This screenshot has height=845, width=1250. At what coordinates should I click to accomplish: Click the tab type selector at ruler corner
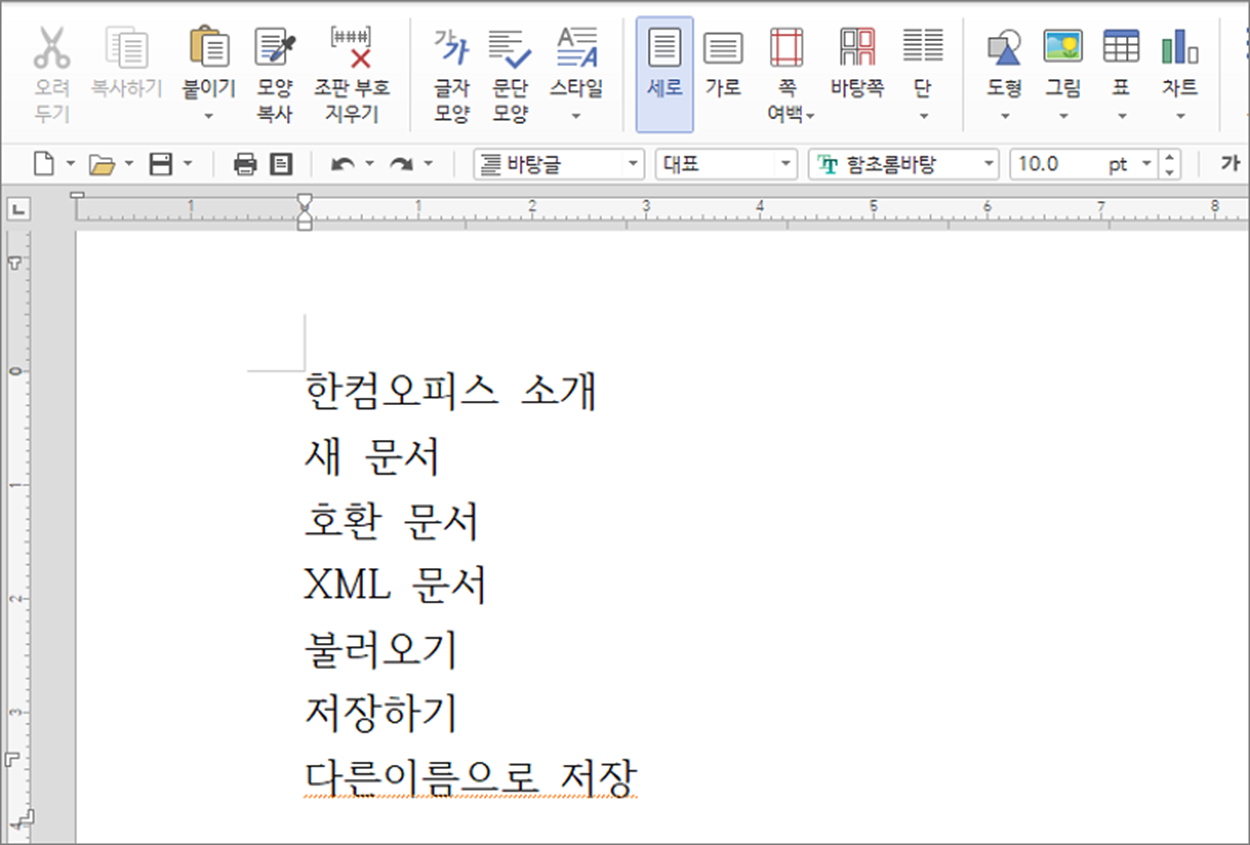(19, 209)
